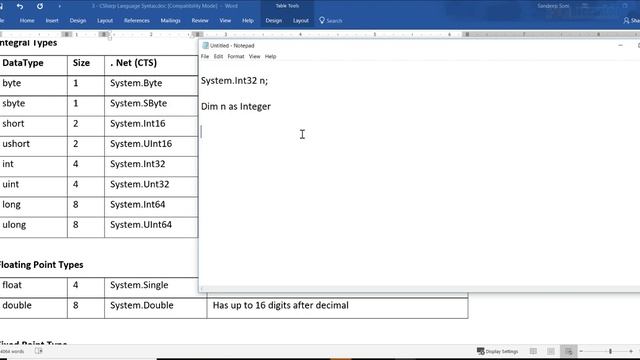Open the View ribbon tab in Word

(225, 20)
